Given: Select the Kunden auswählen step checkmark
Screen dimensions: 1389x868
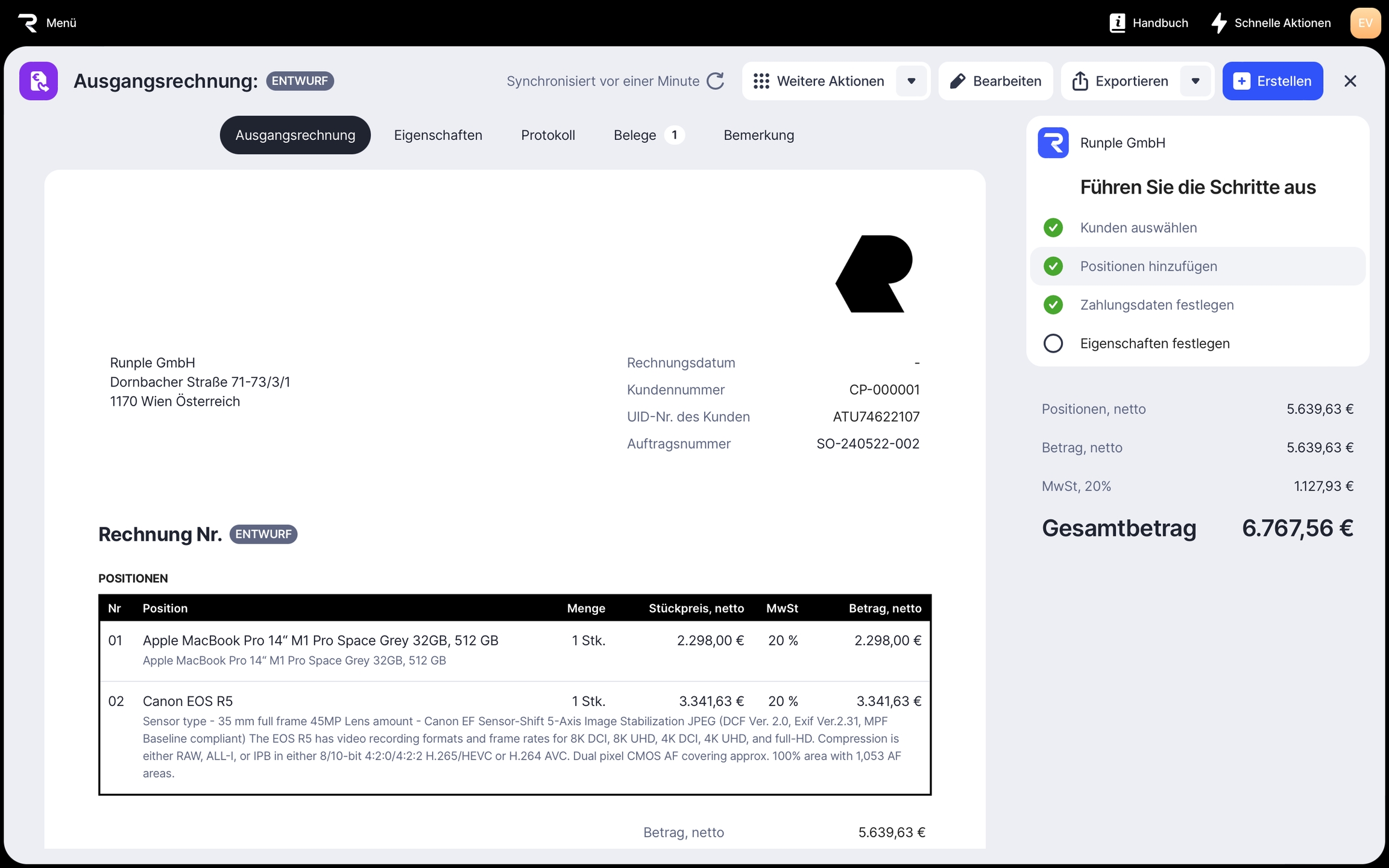Looking at the screenshot, I should [x=1053, y=228].
